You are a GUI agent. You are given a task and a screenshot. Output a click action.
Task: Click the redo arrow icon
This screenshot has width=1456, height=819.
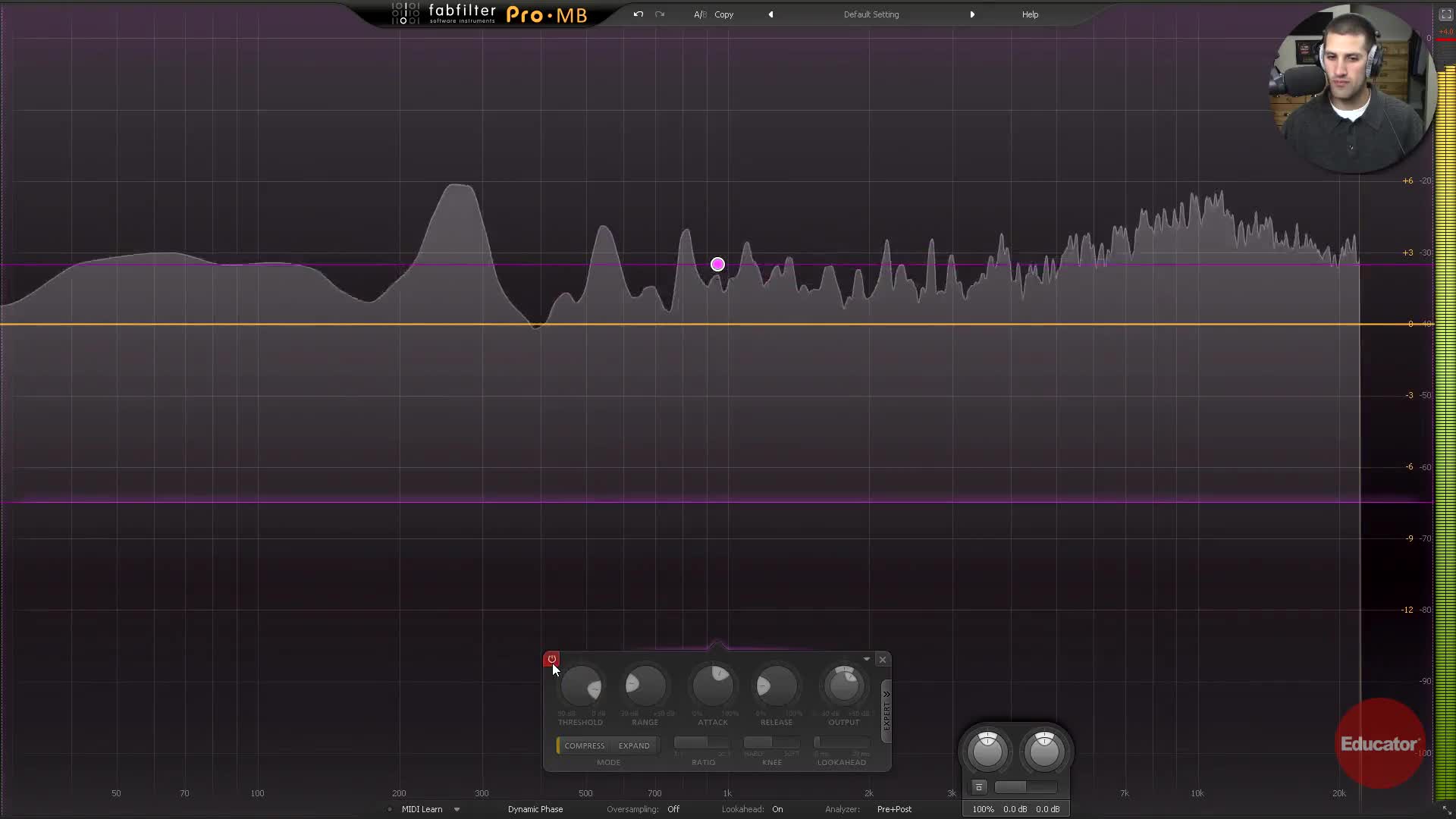660,14
